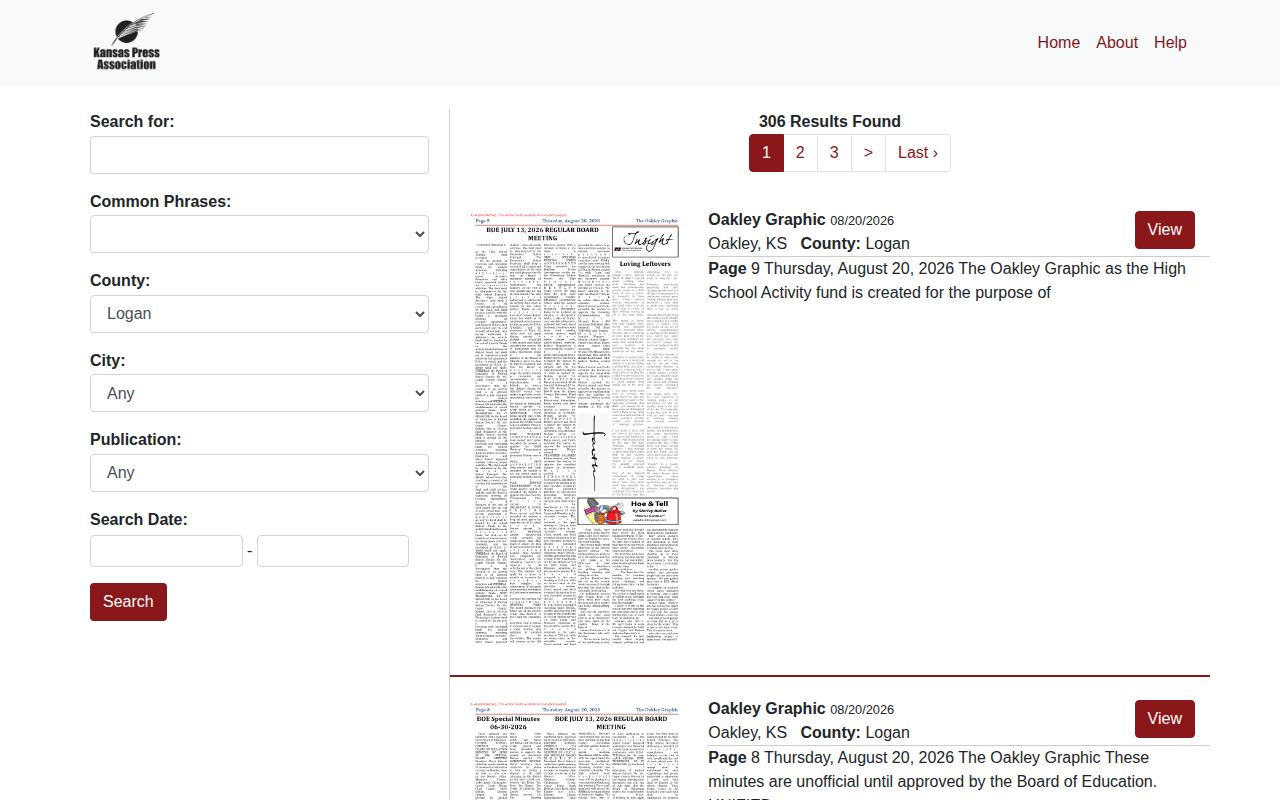Click the next page arrow

coord(868,153)
